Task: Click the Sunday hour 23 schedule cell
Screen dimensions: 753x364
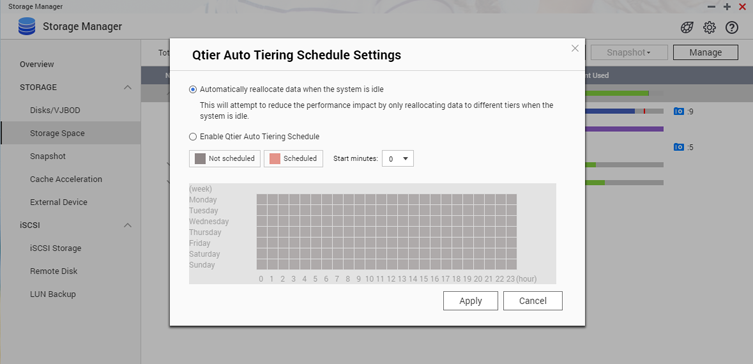Action: [511, 265]
